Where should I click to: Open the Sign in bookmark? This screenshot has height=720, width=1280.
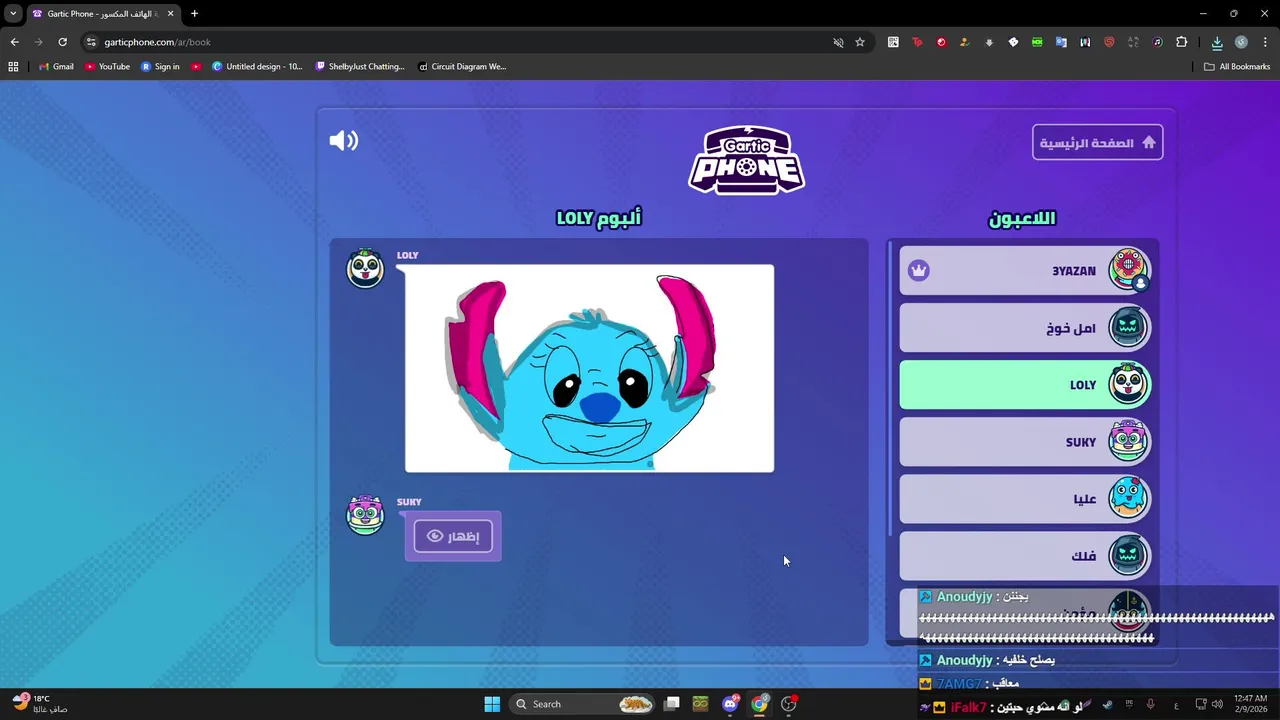click(160, 67)
